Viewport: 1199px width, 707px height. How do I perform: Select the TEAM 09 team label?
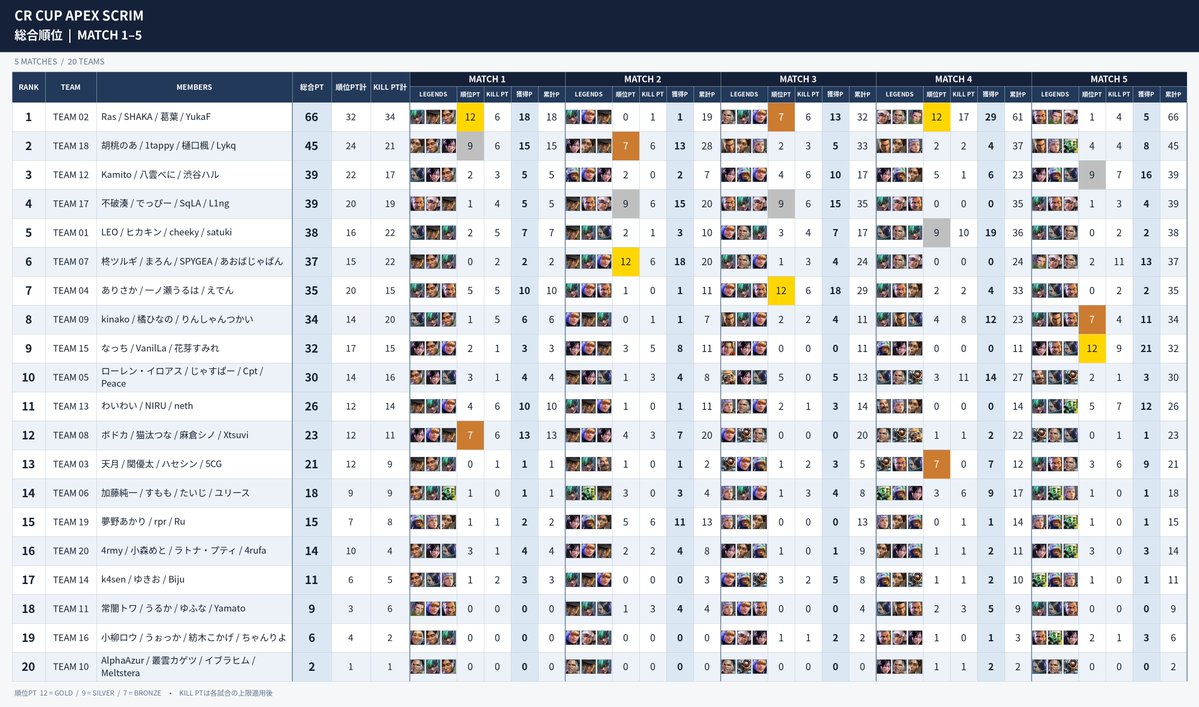70,319
